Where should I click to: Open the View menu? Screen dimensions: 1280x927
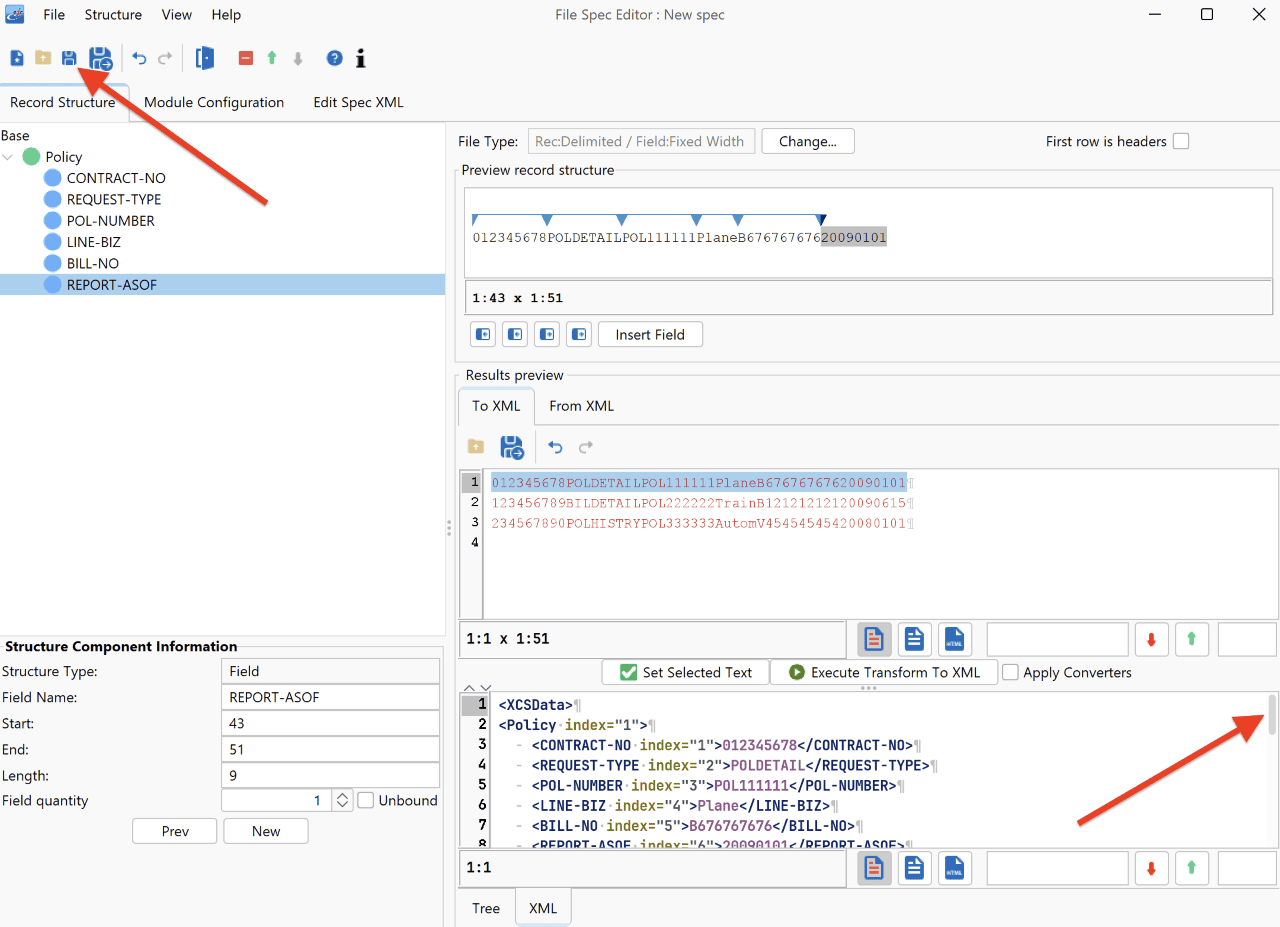point(177,15)
